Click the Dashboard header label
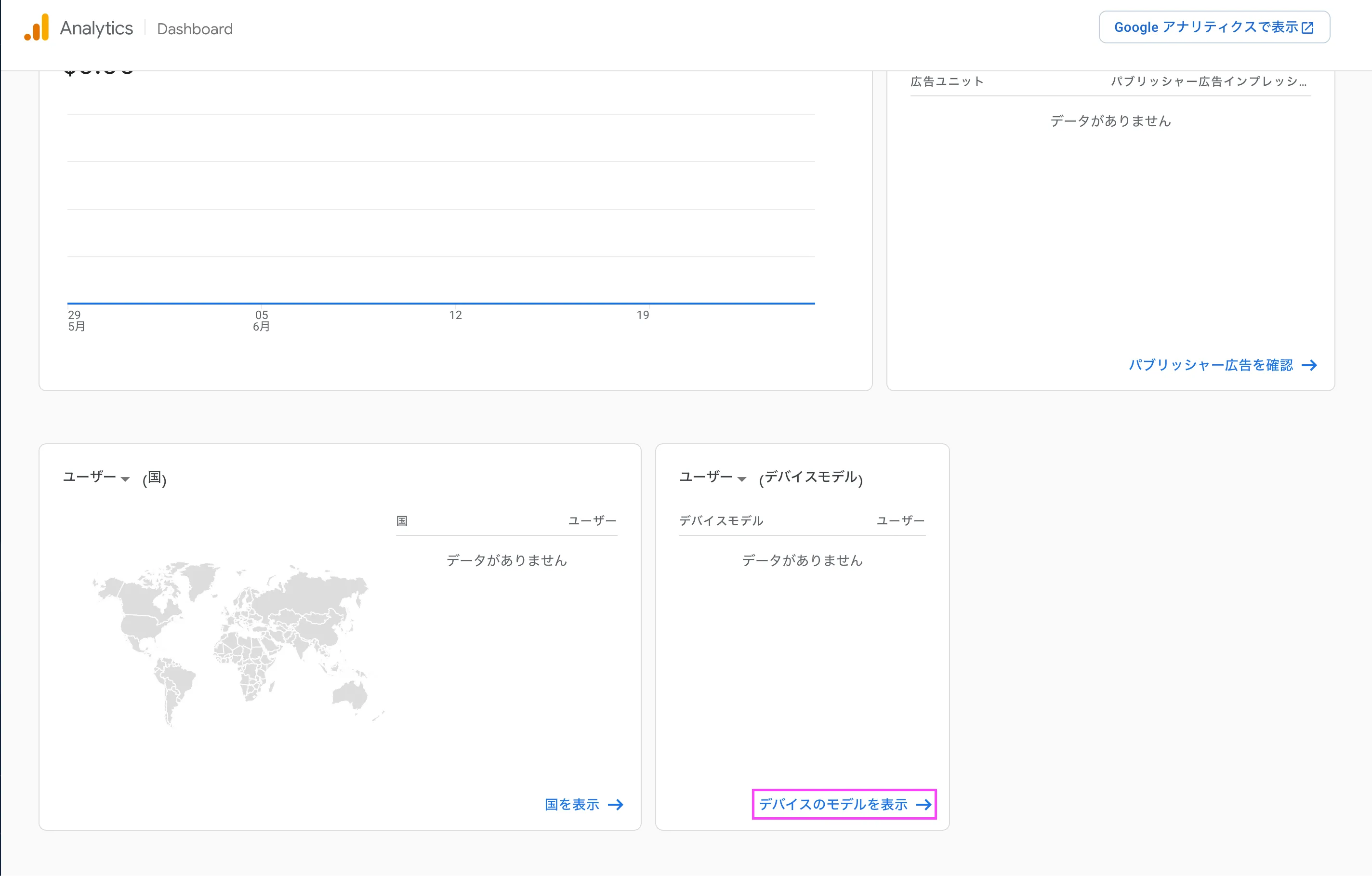 (x=195, y=29)
